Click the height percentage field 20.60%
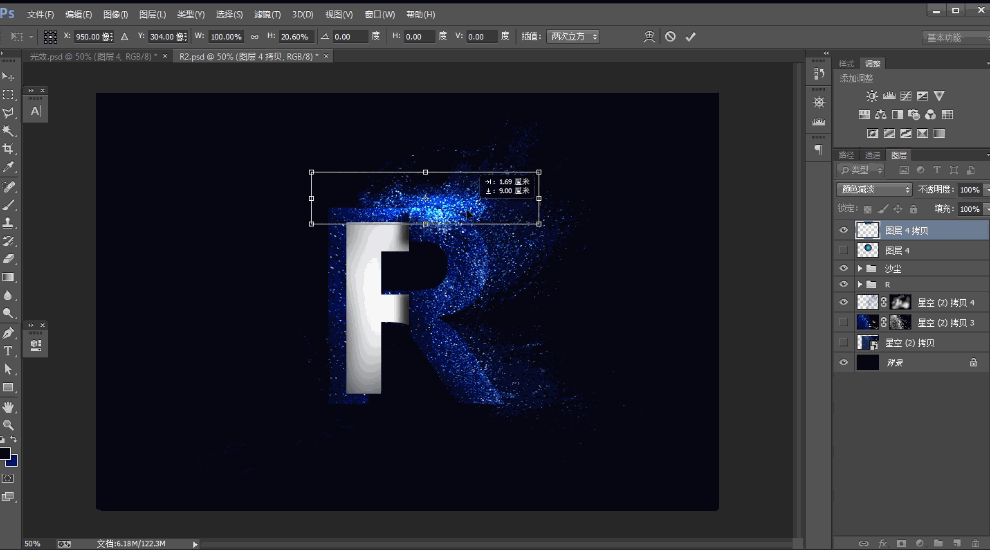Viewport: 990px width, 550px height. 295,37
